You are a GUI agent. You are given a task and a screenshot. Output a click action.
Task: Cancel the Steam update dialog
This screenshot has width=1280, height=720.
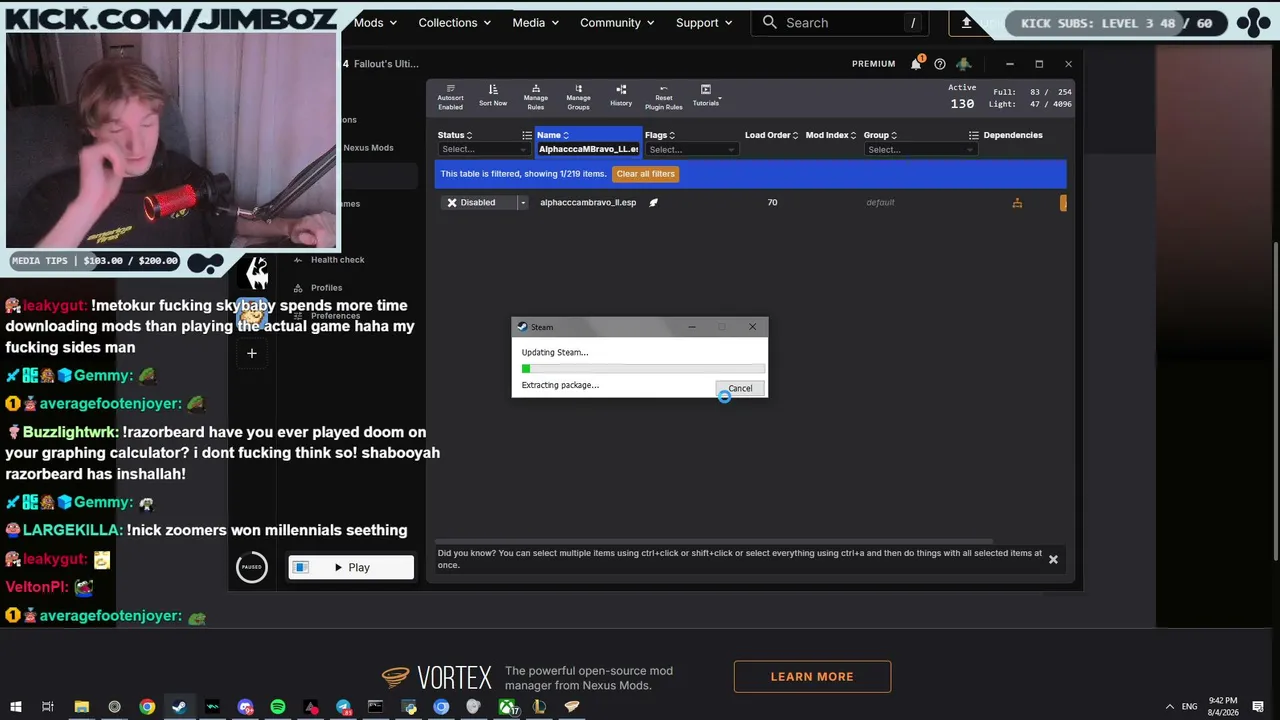click(740, 388)
